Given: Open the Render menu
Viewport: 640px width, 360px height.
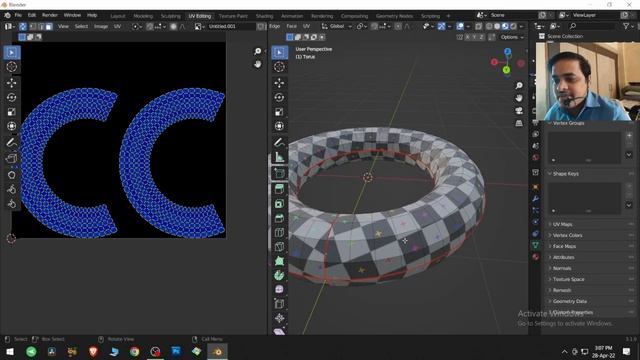Looking at the screenshot, I should tap(50, 16).
